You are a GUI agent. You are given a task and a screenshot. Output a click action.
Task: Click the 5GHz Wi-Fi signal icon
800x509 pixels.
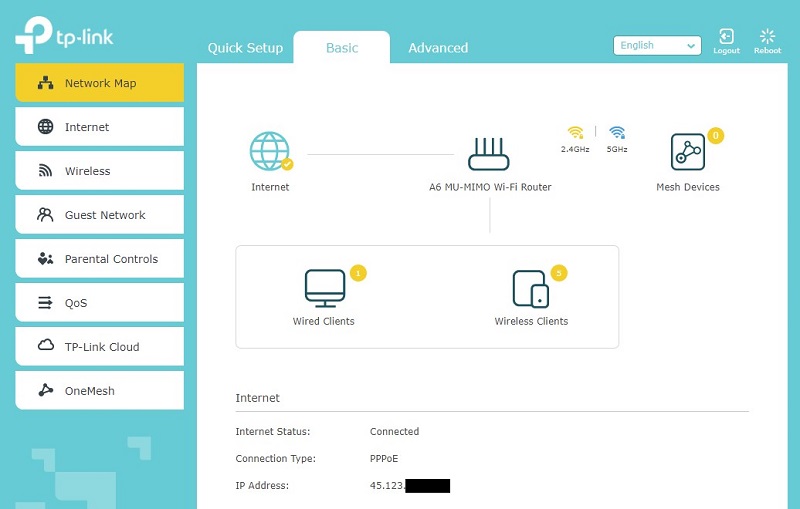pos(617,133)
